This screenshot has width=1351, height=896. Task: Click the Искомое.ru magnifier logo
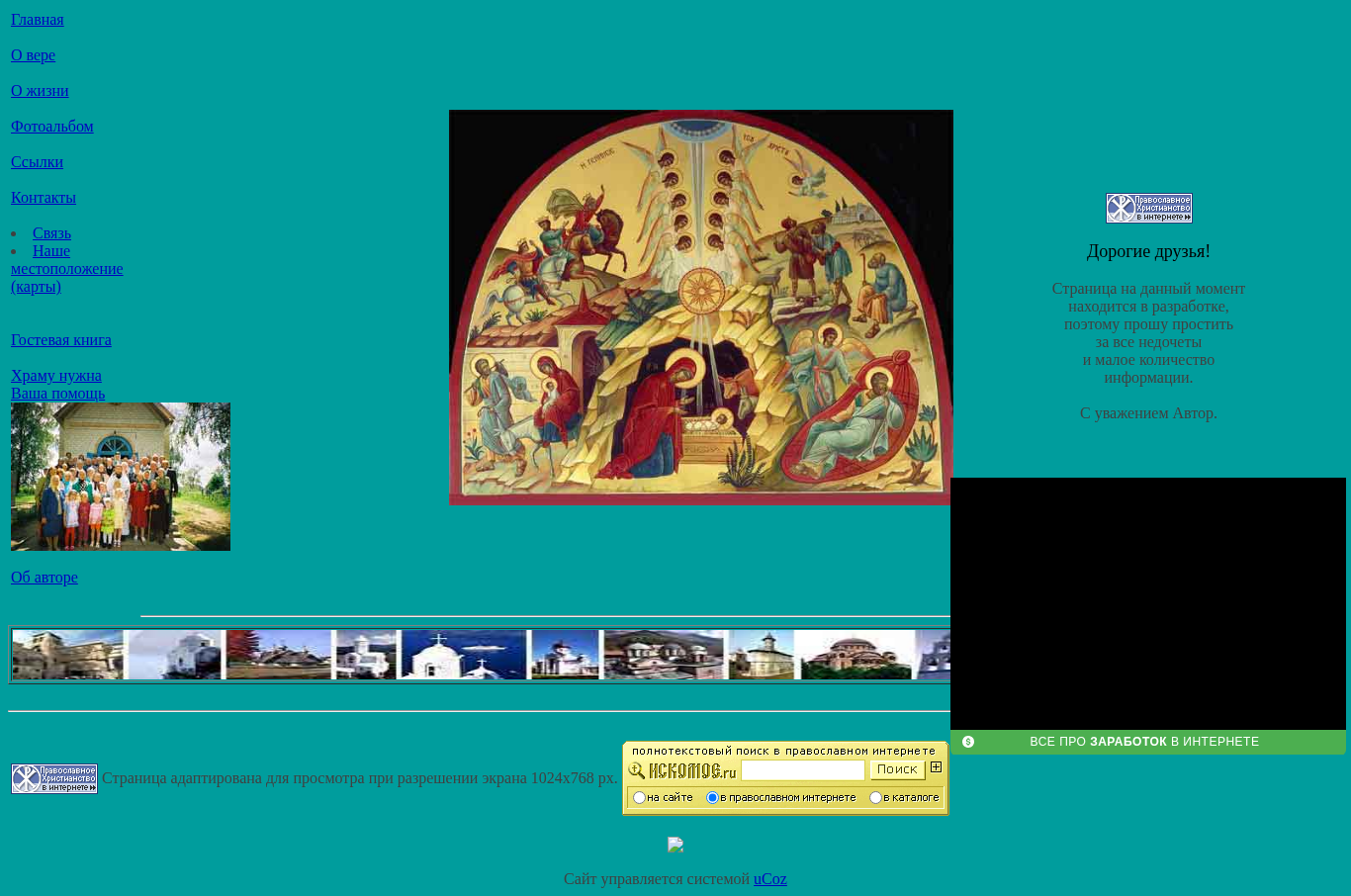tap(682, 770)
